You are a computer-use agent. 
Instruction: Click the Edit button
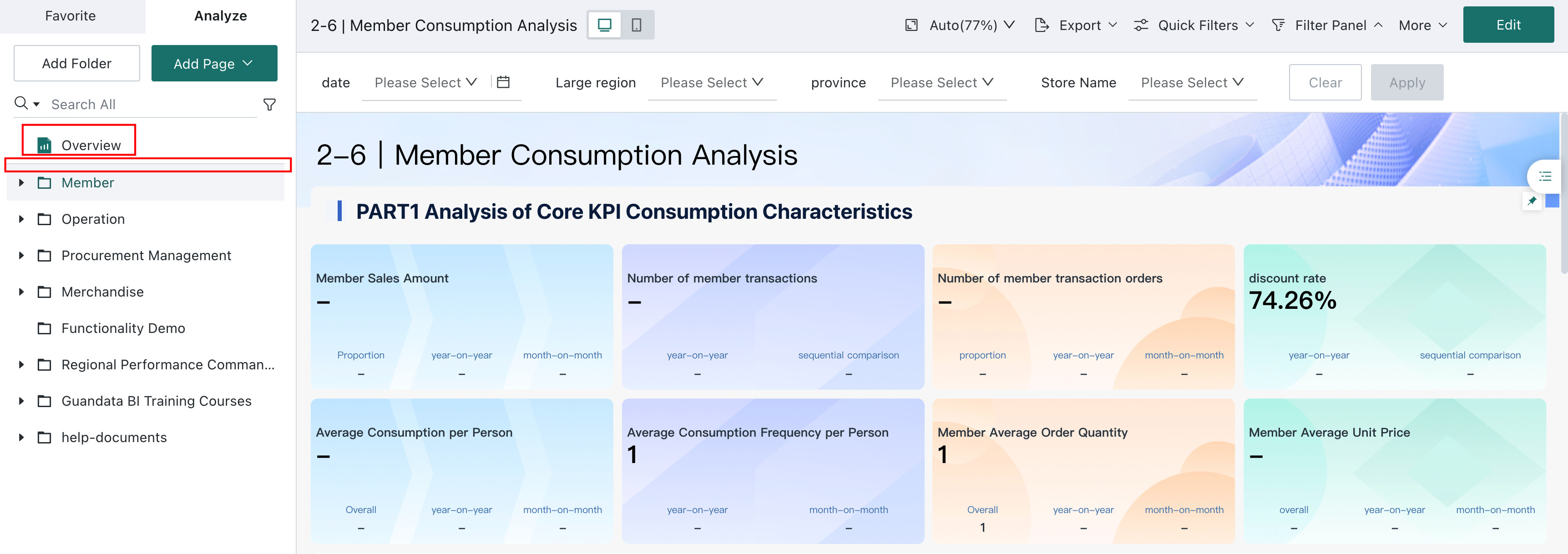tap(1508, 25)
